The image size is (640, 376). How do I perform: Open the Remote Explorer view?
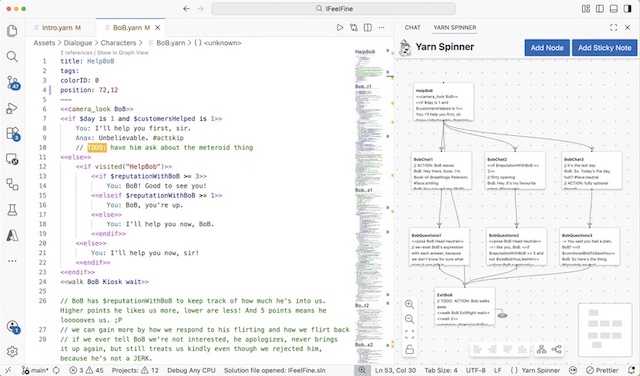tap(12, 159)
